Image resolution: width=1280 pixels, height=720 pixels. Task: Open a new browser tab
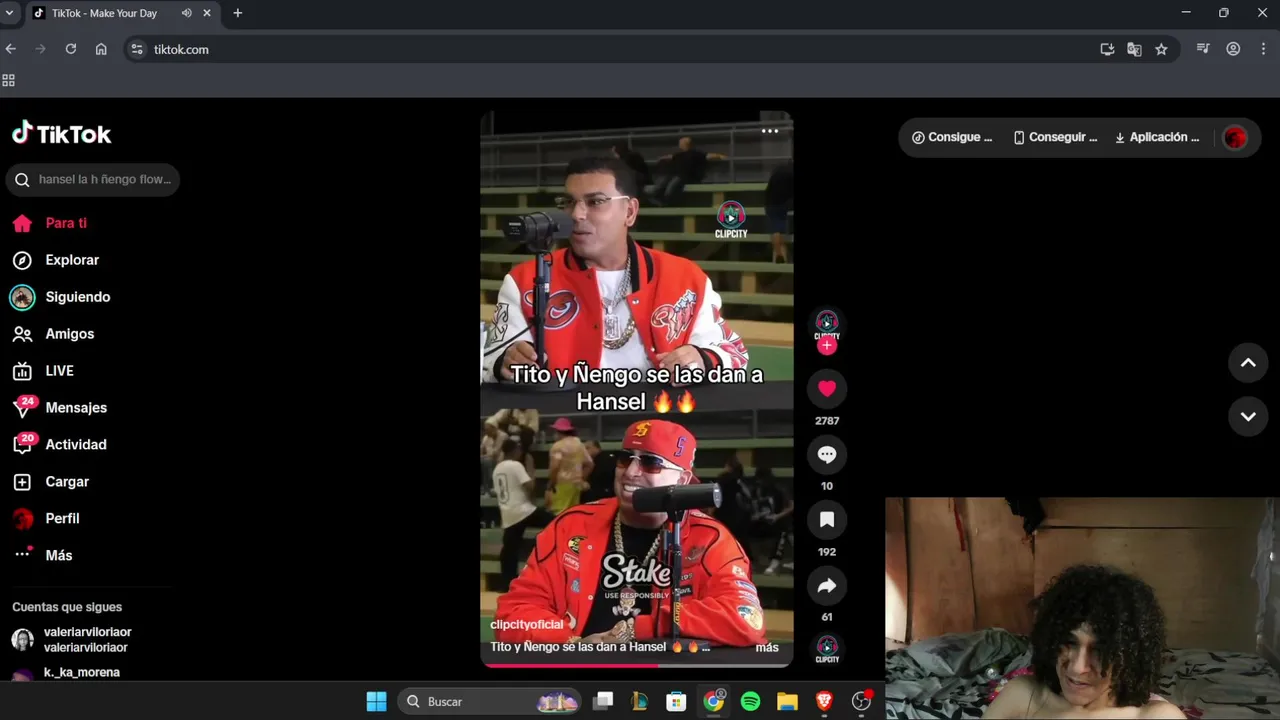pyautogui.click(x=237, y=13)
